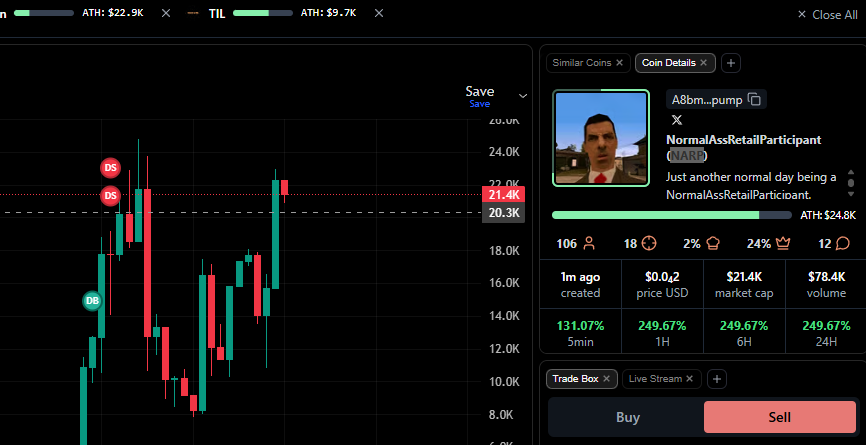Image resolution: width=866 pixels, height=445 pixels.
Task: Add a new tab next to Live Stream
Action: pos(717,379)
